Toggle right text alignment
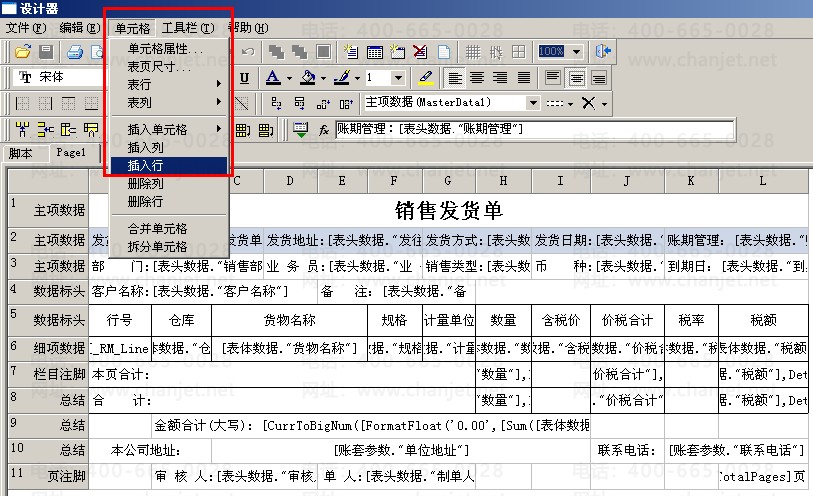 tap(500, 78)
